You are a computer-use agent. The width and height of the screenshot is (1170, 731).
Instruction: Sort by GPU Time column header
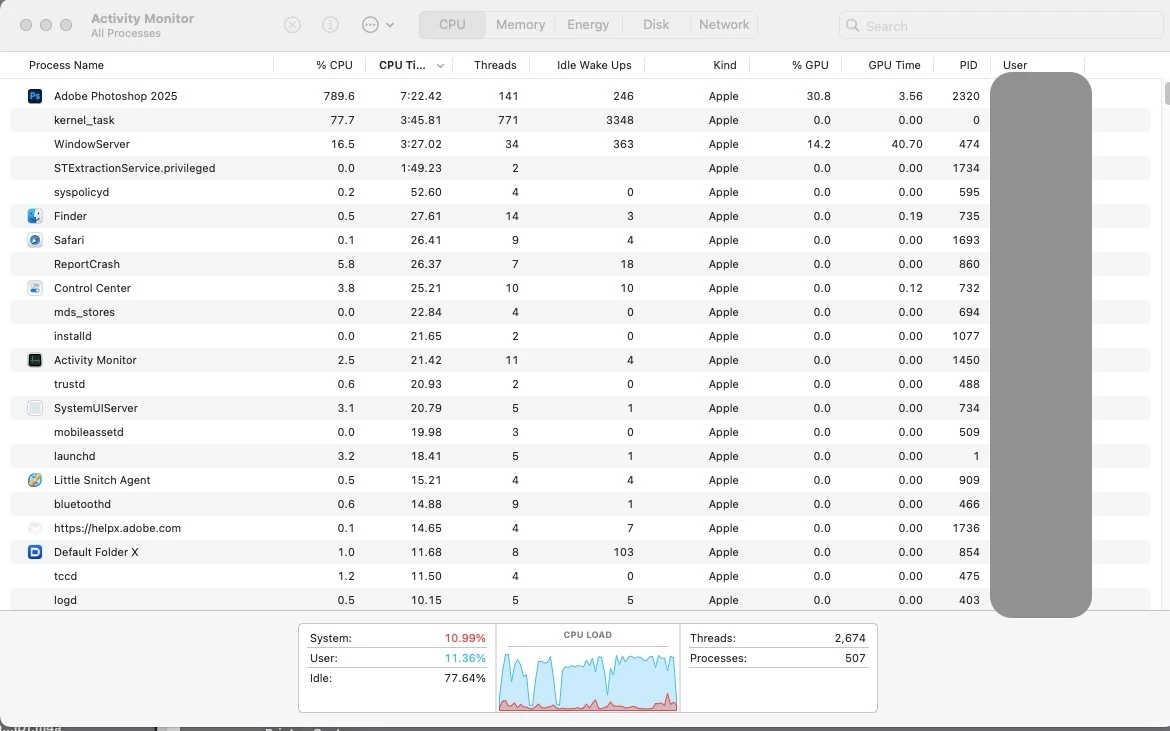point(894,65)
